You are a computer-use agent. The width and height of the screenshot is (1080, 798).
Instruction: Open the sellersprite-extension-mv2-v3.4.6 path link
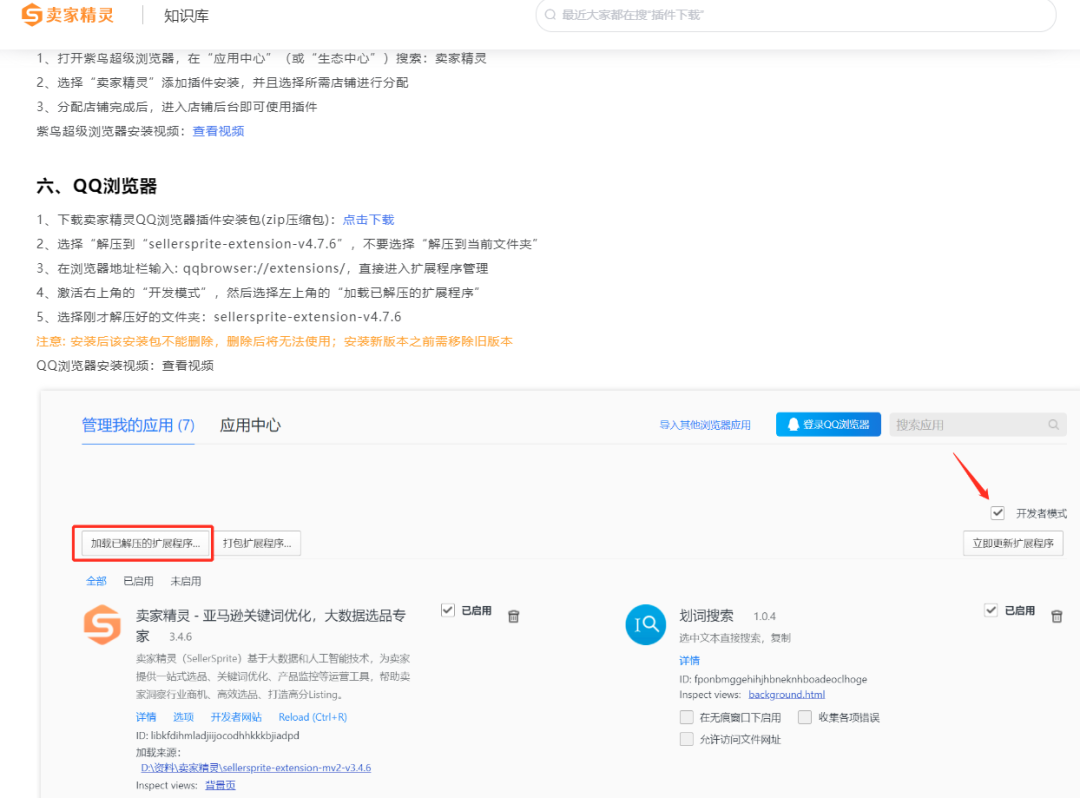pos(256,768)
